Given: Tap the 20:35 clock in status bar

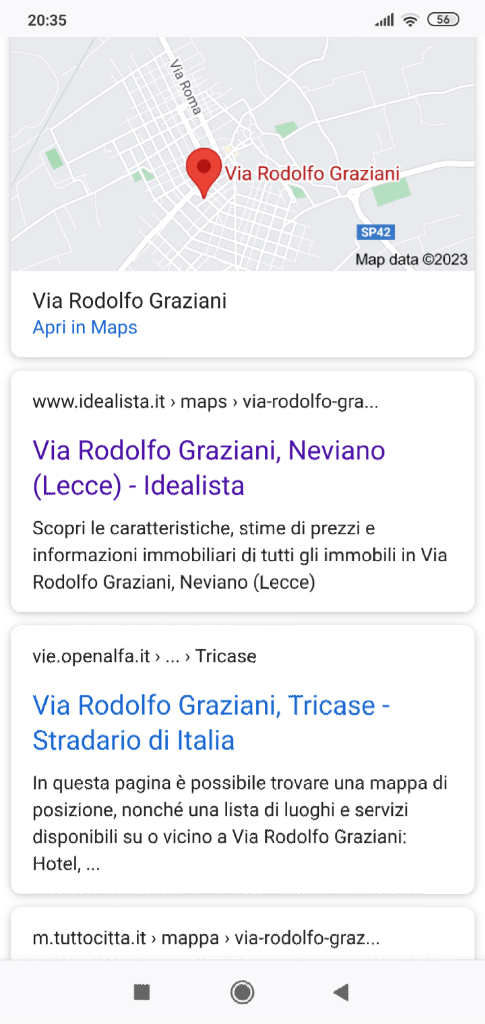Looking at the screenshot, I should coord(47,20).
